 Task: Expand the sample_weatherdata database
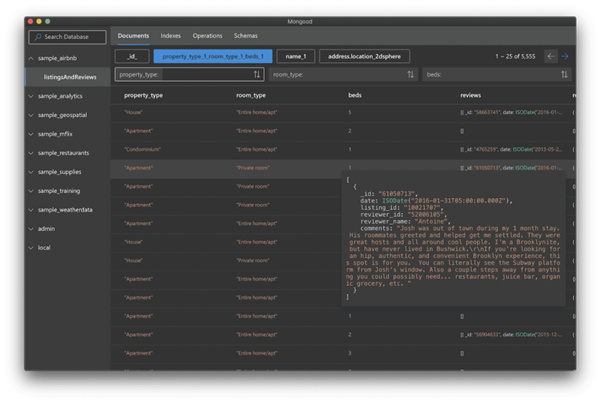click(31, 210)
